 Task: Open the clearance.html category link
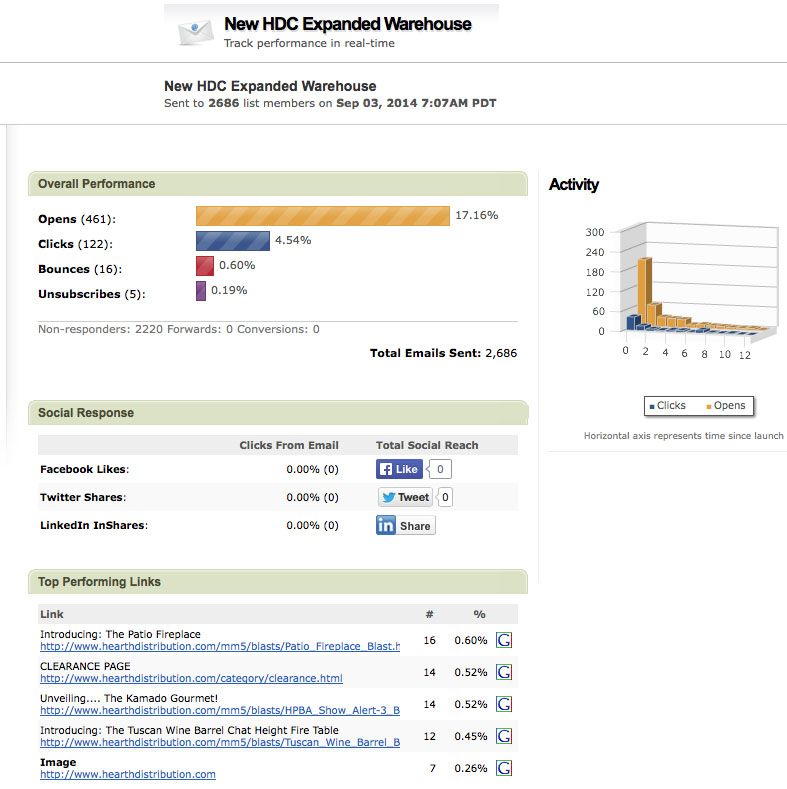coord(191,679)
